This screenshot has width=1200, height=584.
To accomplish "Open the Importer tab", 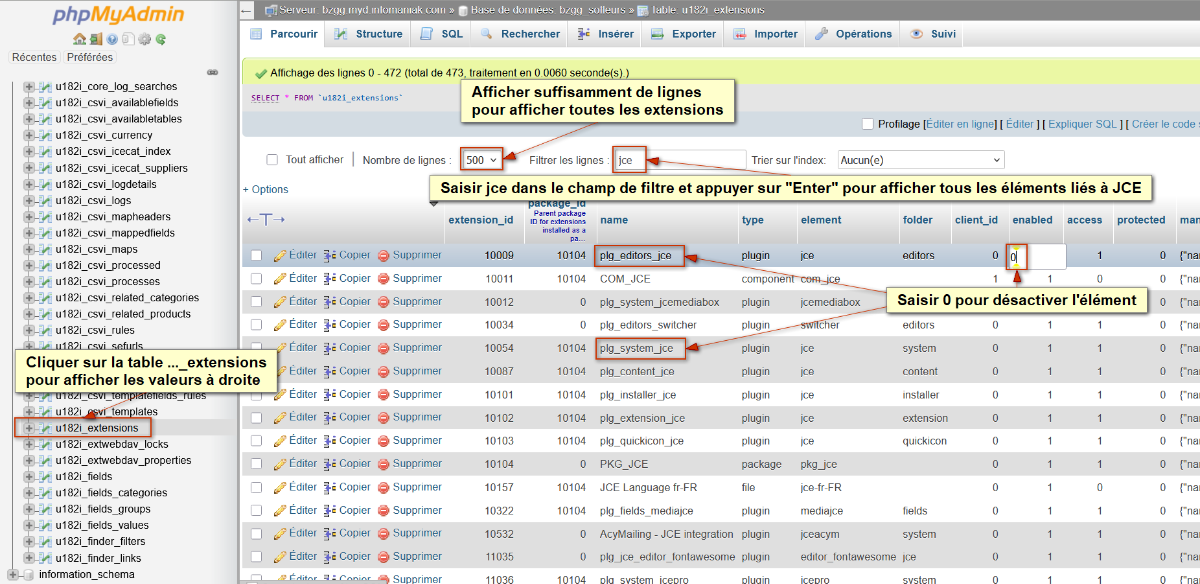I will point(765,34).
